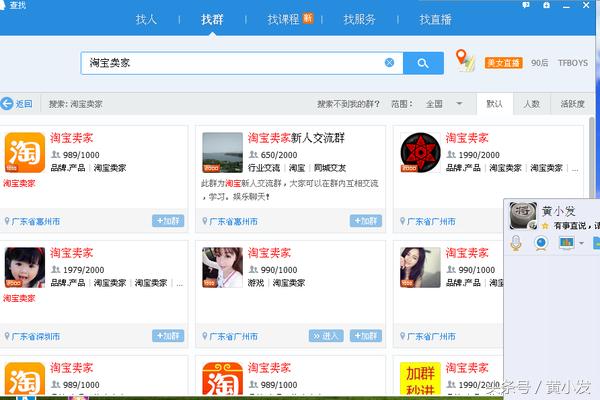
Task: Click 进入 button on 游戏 group card
Action: pyautogui.click(x=326, y=336)
